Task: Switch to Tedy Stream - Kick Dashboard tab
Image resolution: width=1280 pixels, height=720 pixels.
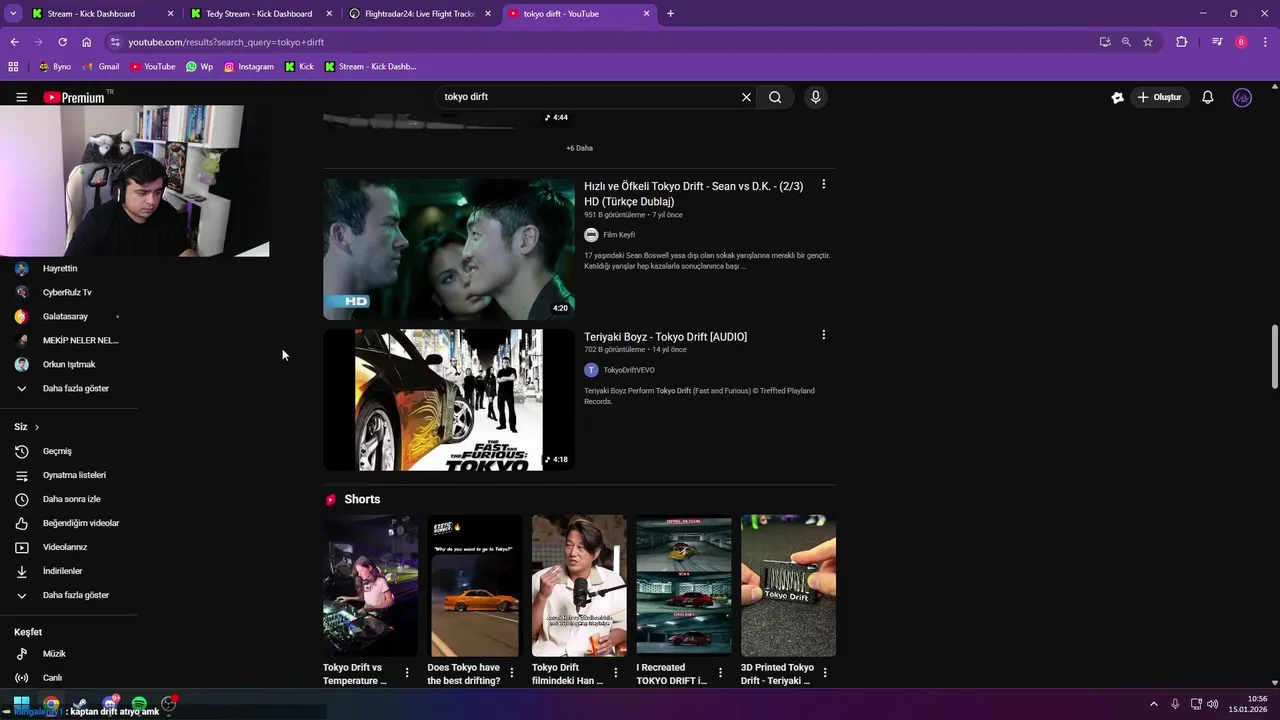Action: tap(259, 14)
